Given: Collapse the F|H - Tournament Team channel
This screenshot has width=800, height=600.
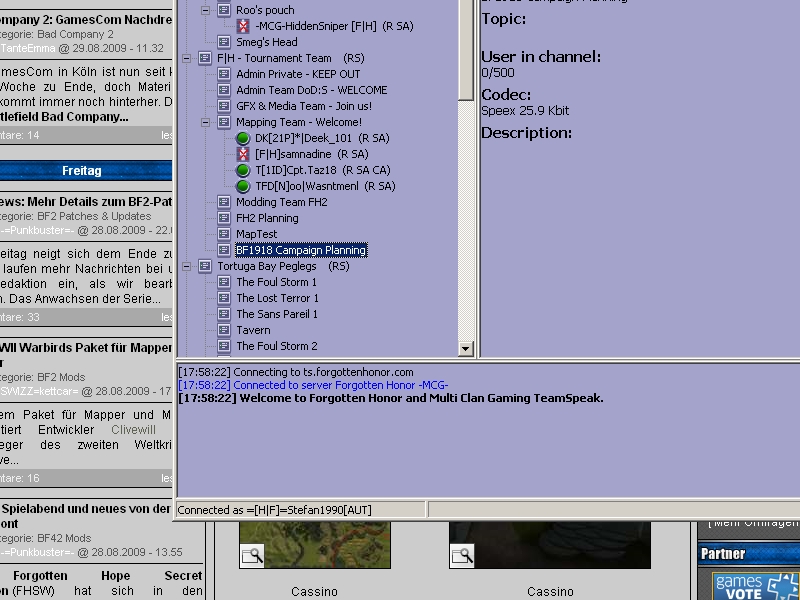Looking at the screenshot, I should pyautogui.click(x=187, y=58).
